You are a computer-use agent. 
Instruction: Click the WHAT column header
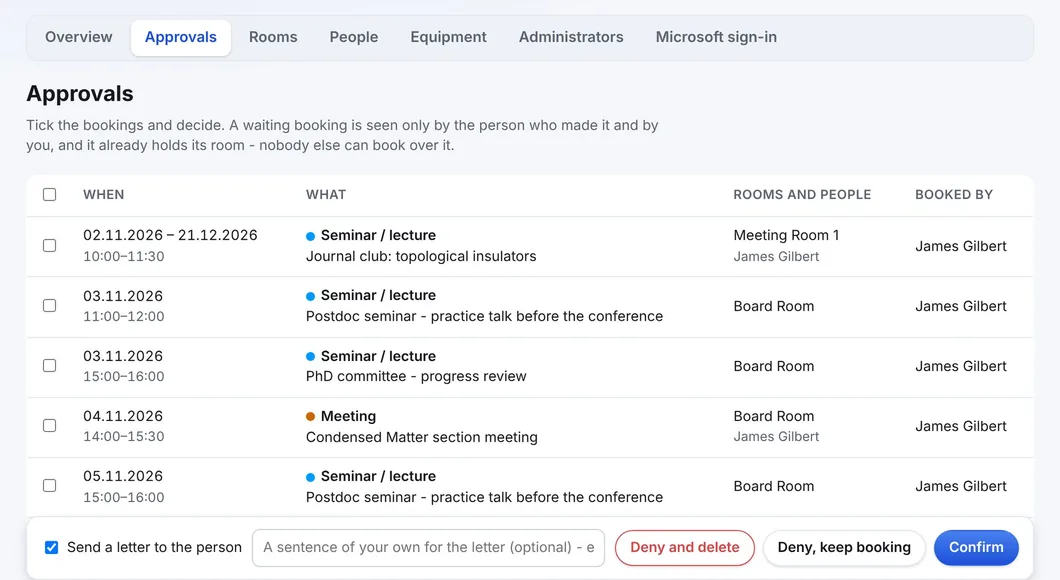pyautogui.click(x=326, y=195)
